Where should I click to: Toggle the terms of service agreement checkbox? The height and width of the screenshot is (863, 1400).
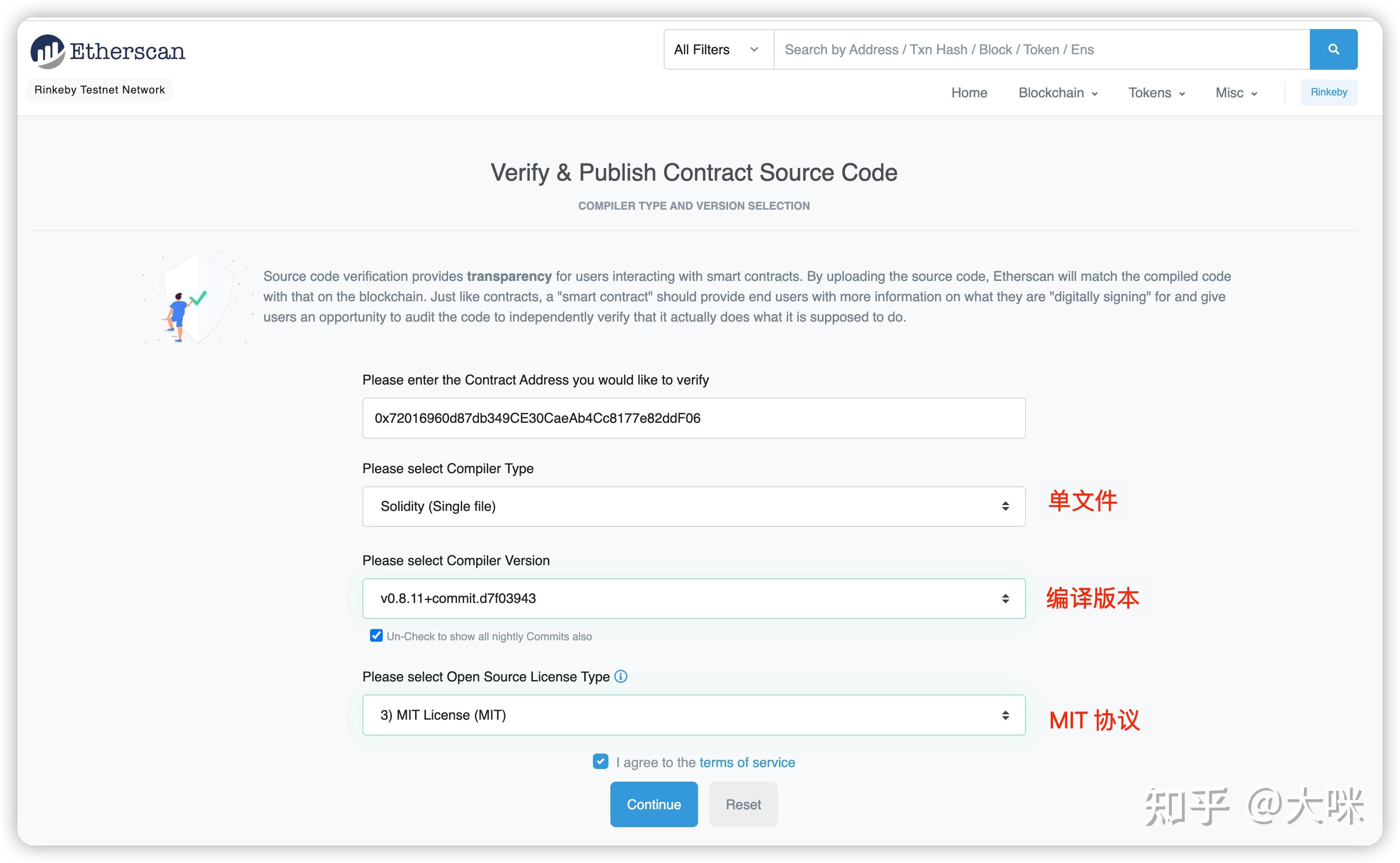[600, 761]
